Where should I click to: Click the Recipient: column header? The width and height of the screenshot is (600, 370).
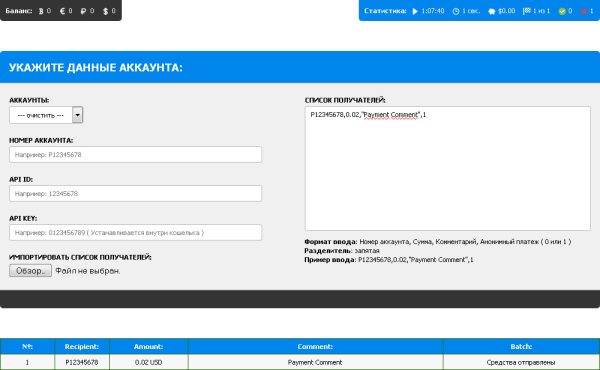82,347
